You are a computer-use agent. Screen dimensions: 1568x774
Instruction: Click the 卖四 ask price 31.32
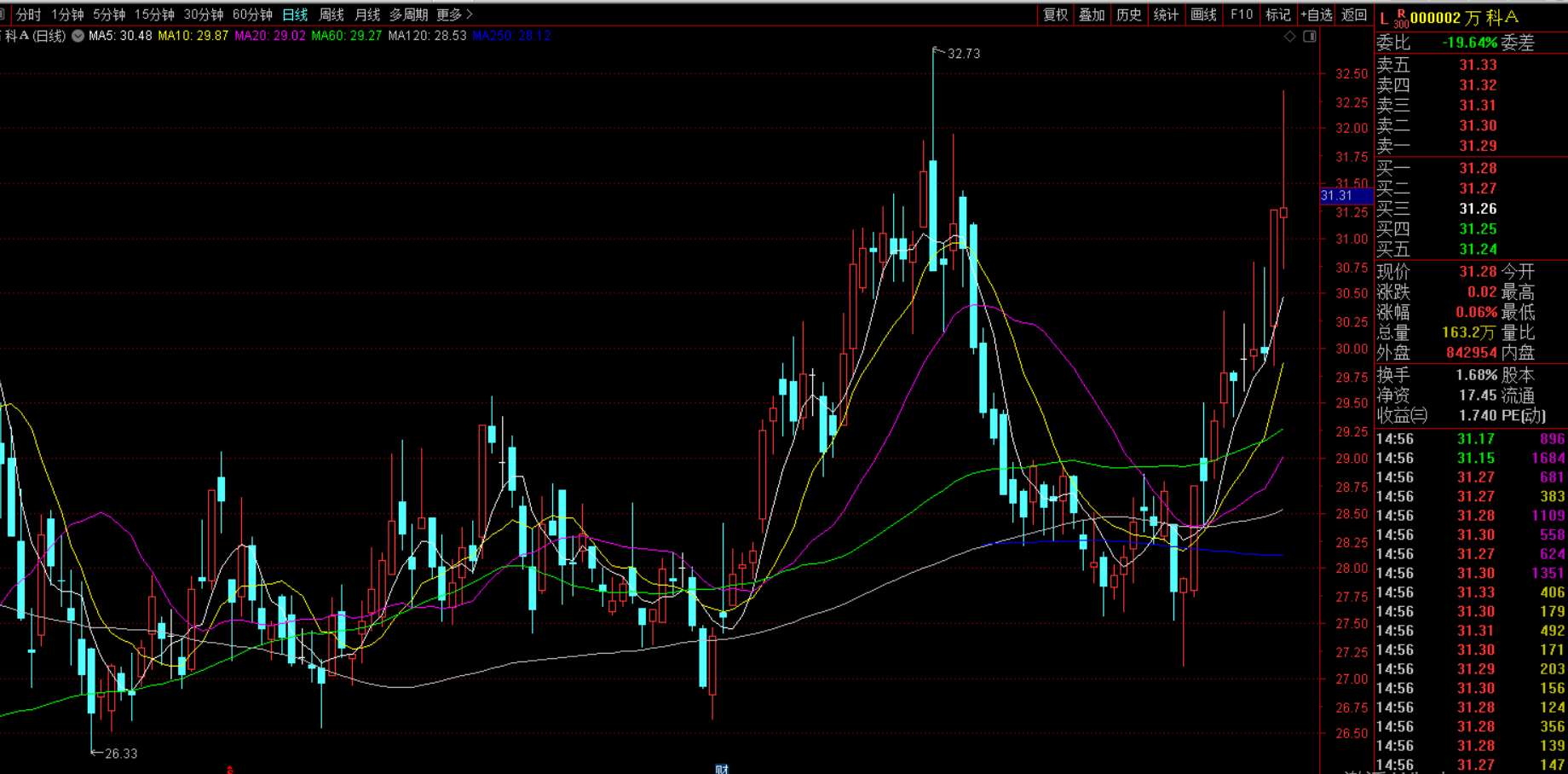point(1478,85)
